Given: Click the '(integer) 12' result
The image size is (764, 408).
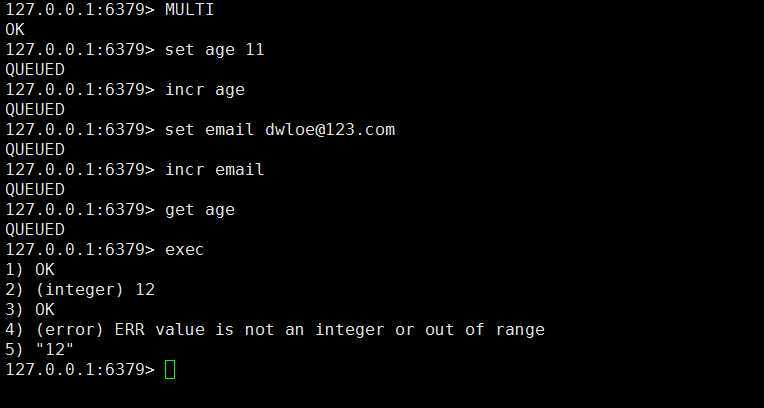Looking at the screenshot, I should [x=95, y=290].
